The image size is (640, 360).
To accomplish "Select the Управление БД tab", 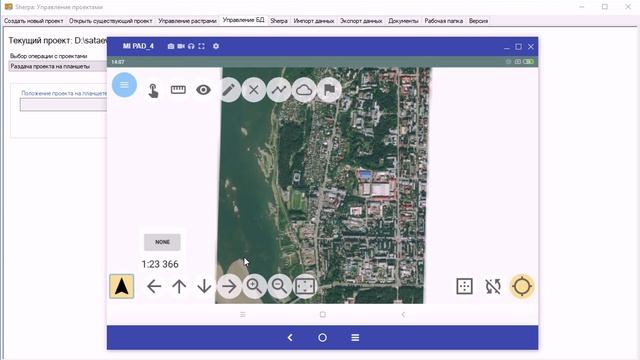I will tap(243, 20).
